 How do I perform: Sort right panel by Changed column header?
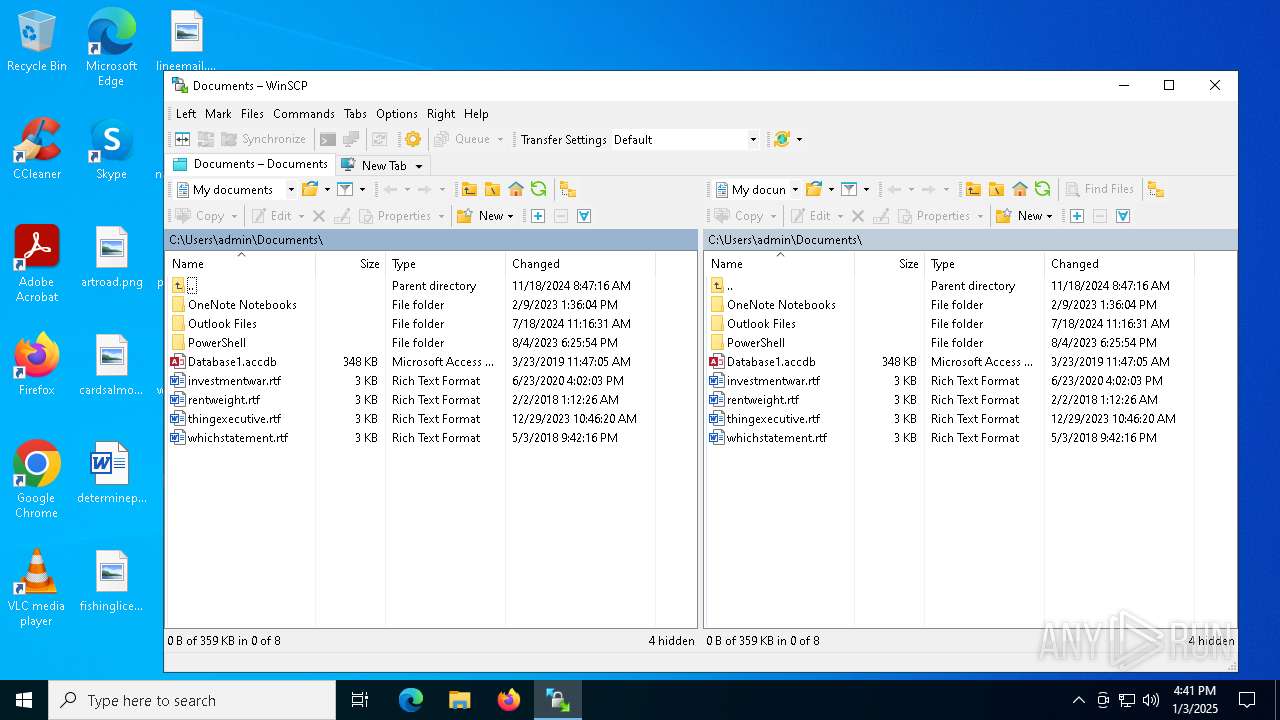(x=1119, y=264)
